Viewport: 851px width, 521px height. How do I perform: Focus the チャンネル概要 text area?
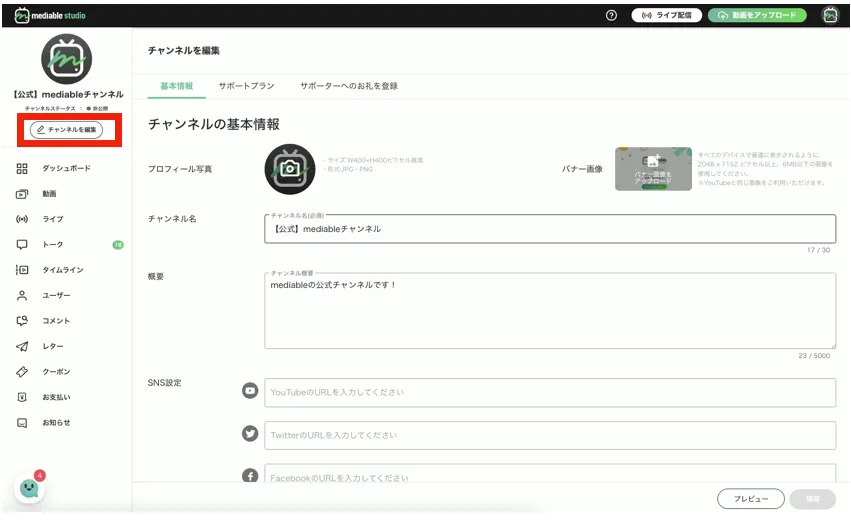tap(550, 310)
